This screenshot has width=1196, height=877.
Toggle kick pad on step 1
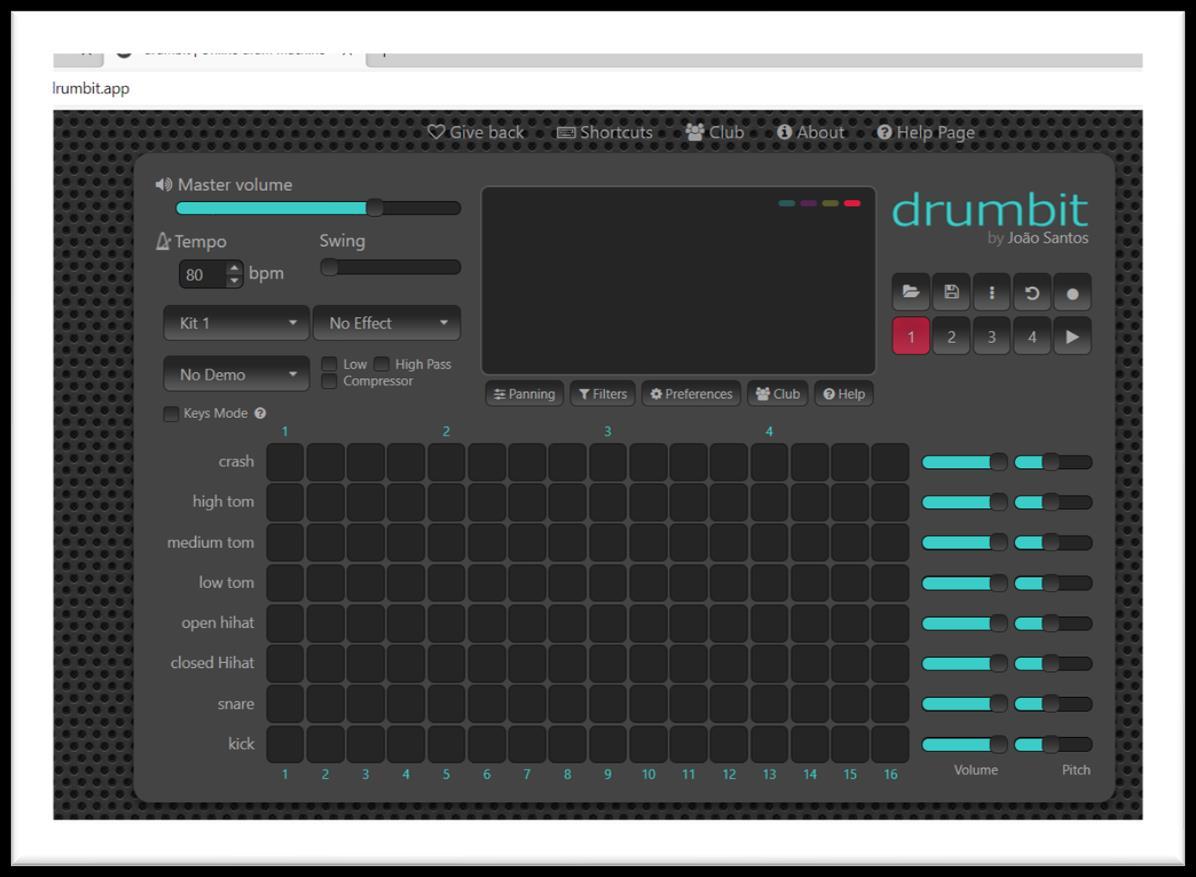pos(285,744)
